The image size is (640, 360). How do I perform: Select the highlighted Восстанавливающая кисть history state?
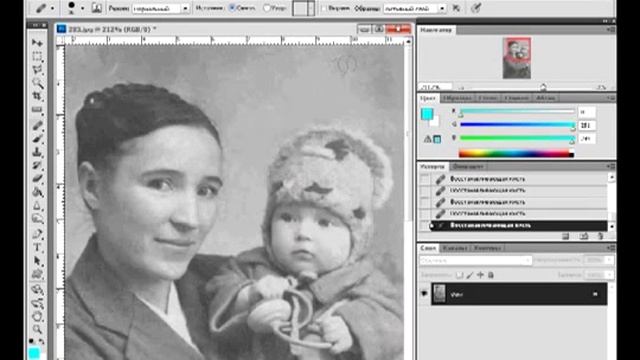coord(518,225)
